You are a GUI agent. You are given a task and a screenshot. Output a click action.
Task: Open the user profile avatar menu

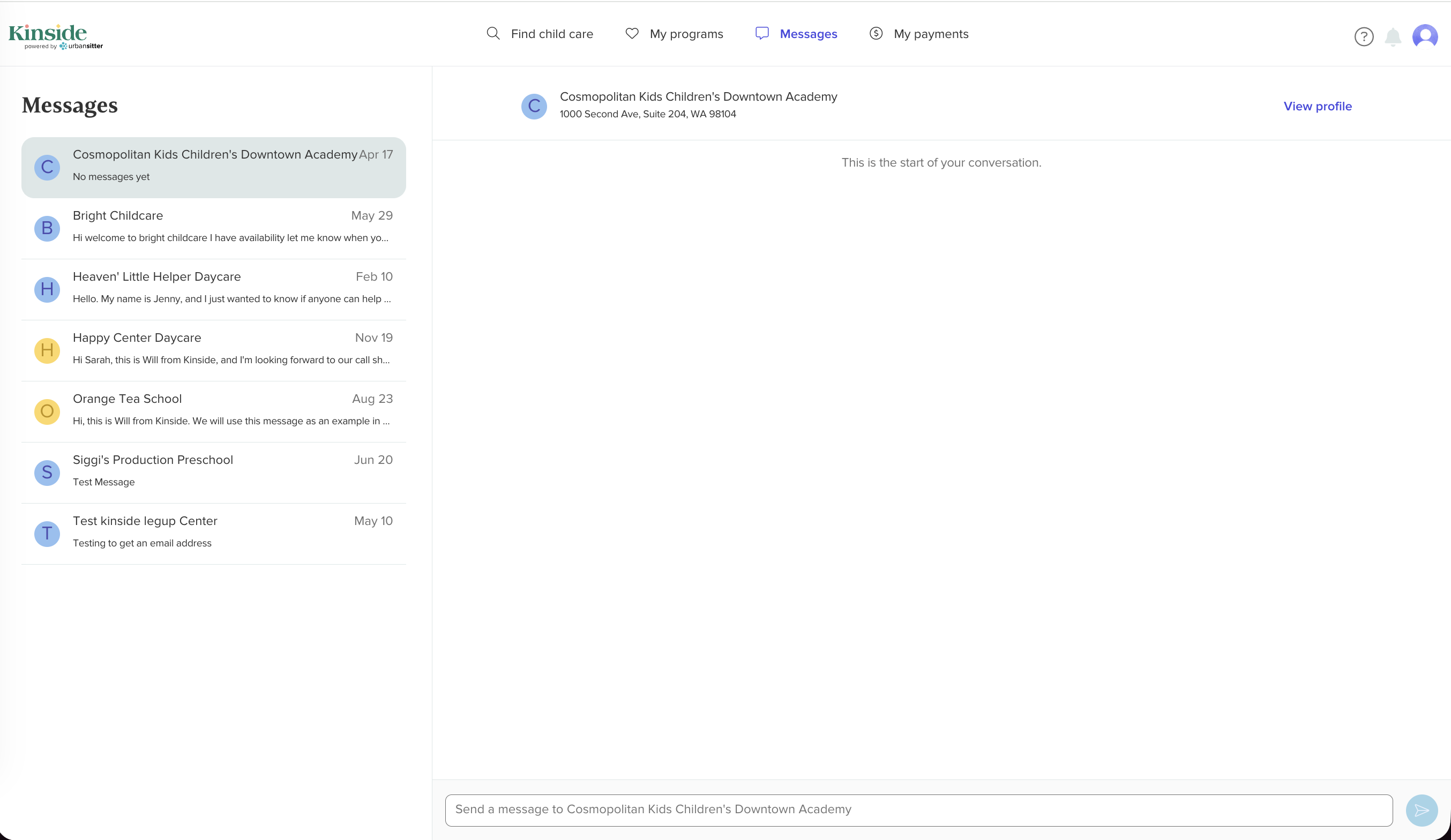click(1425, 37)
